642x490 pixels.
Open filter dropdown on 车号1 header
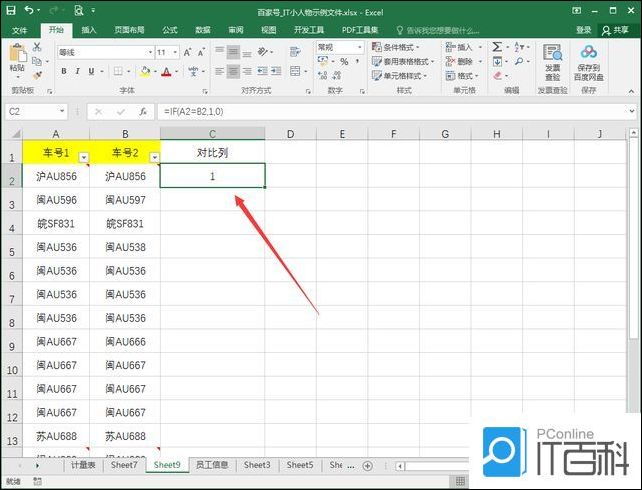(84, 157)
